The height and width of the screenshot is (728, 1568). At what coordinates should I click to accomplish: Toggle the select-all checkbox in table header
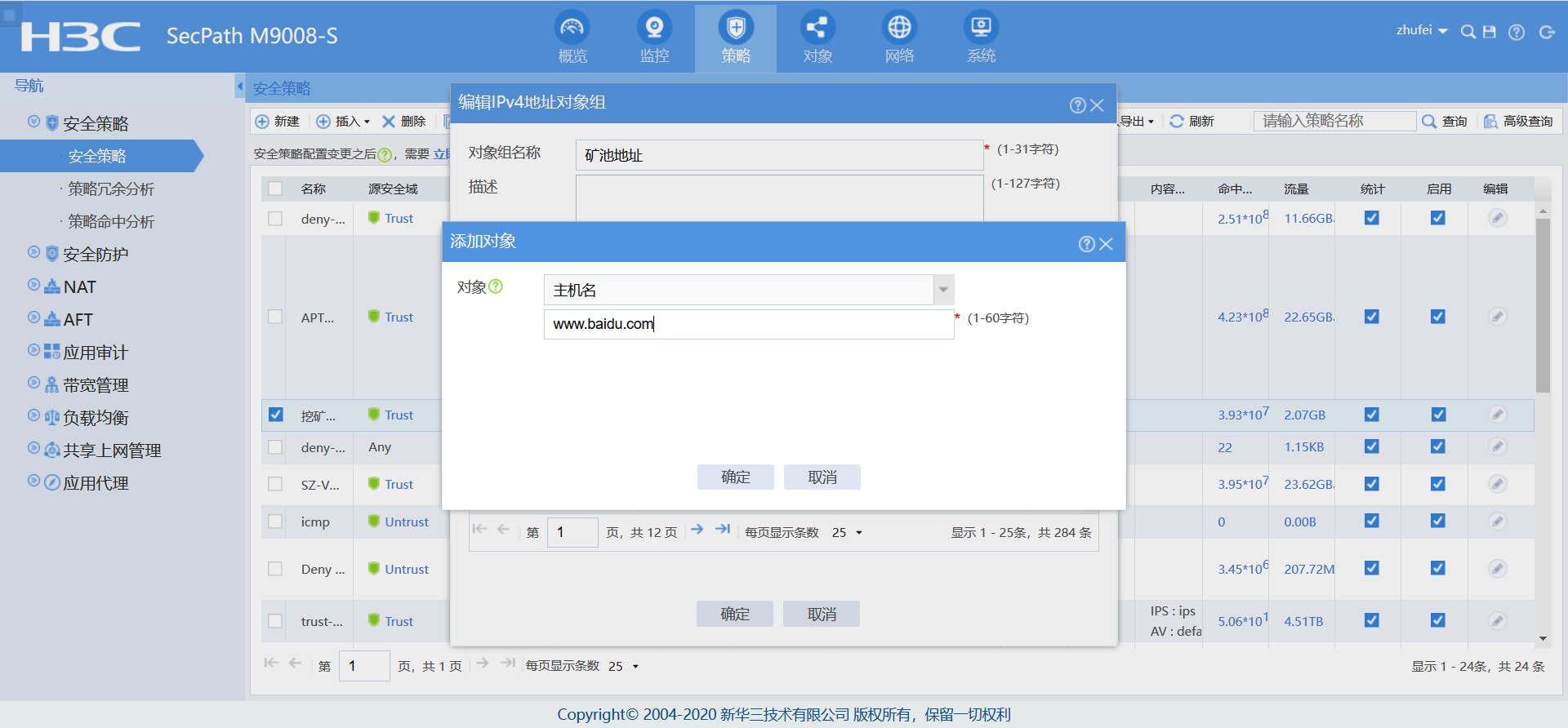pyautogui.click(x=275, y=189)
